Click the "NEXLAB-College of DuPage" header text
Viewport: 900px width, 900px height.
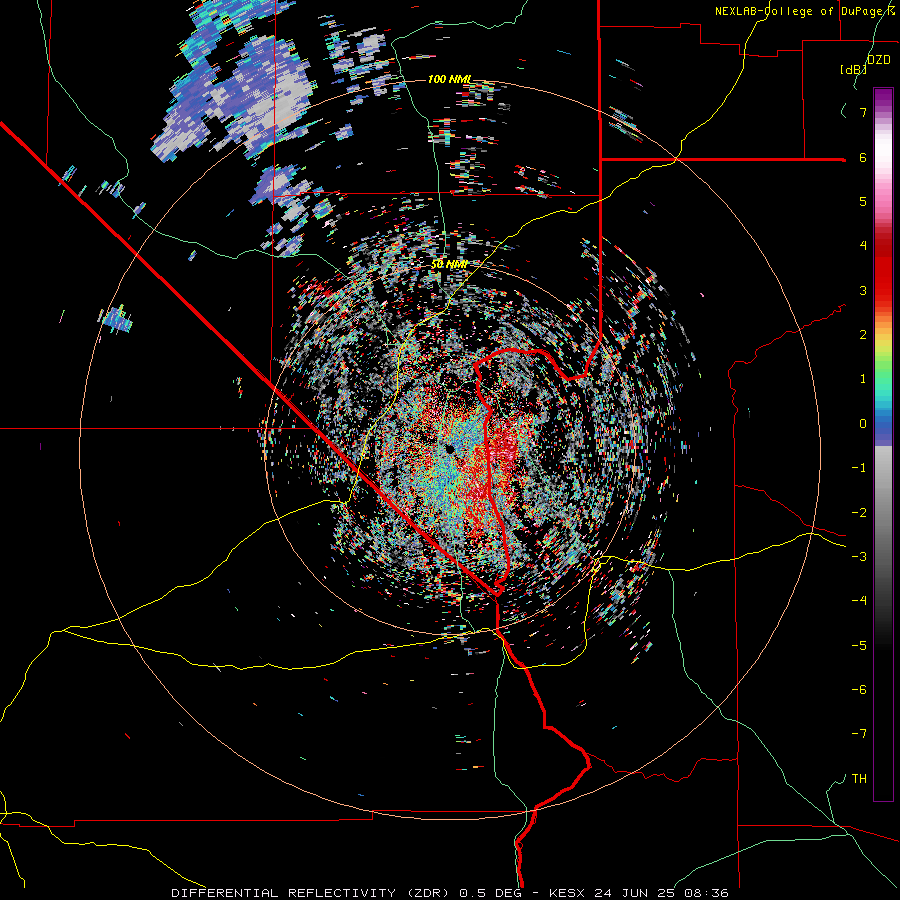click(799, 11)
